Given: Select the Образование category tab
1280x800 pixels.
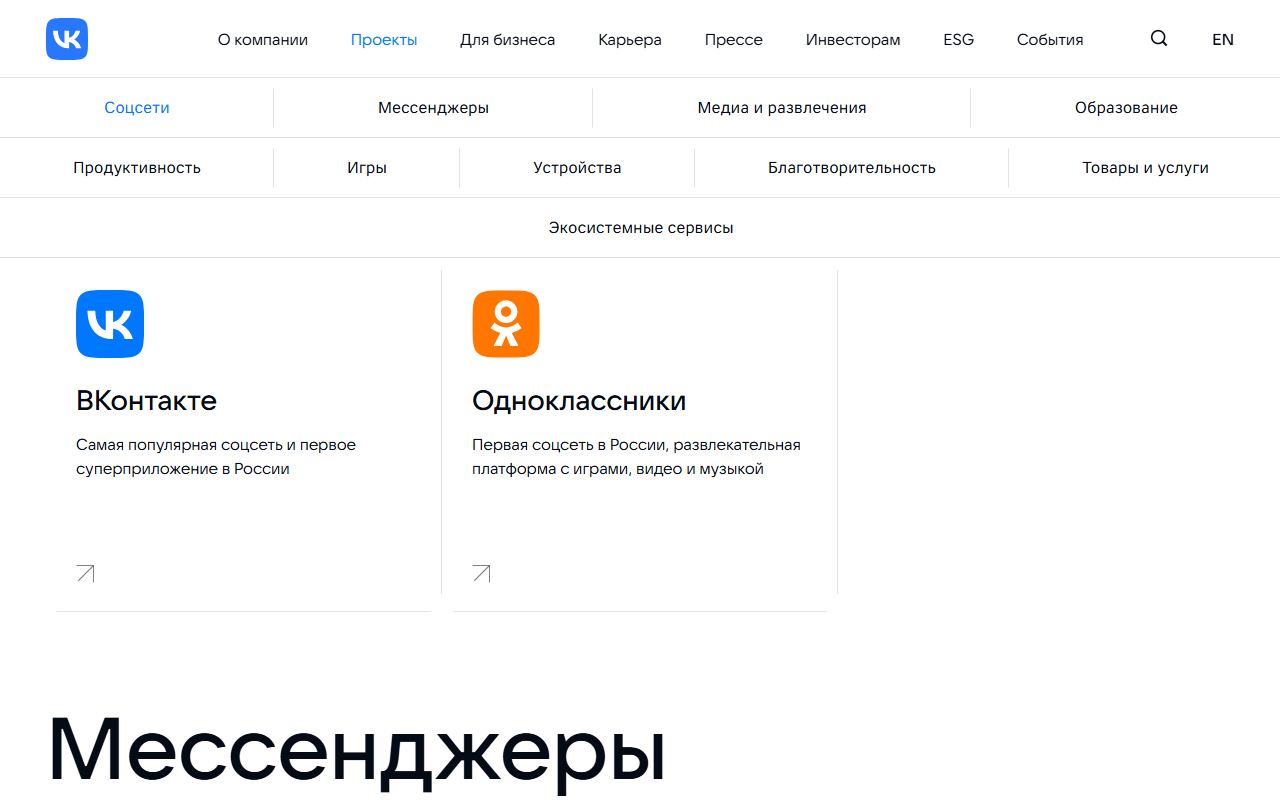Looking at the screenshot, I should (x=1126, y=108).
